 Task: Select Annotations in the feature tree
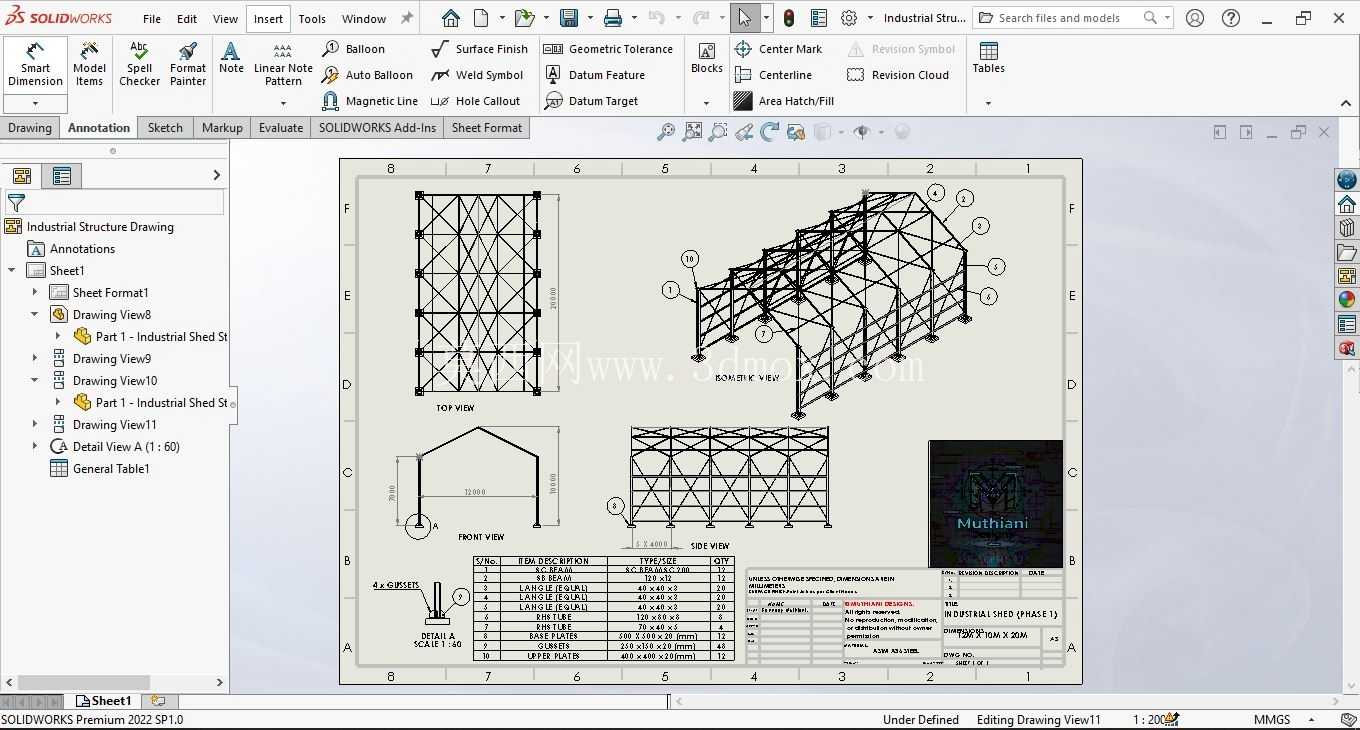click(x=82, y=249)
